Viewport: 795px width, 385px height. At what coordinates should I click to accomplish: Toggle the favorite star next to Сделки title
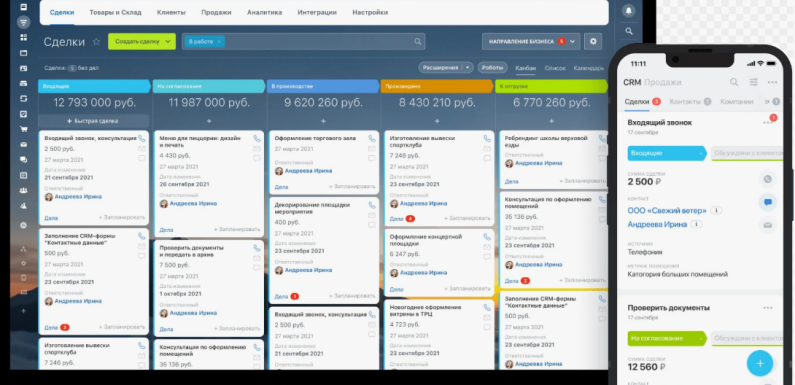click(96, 42)
